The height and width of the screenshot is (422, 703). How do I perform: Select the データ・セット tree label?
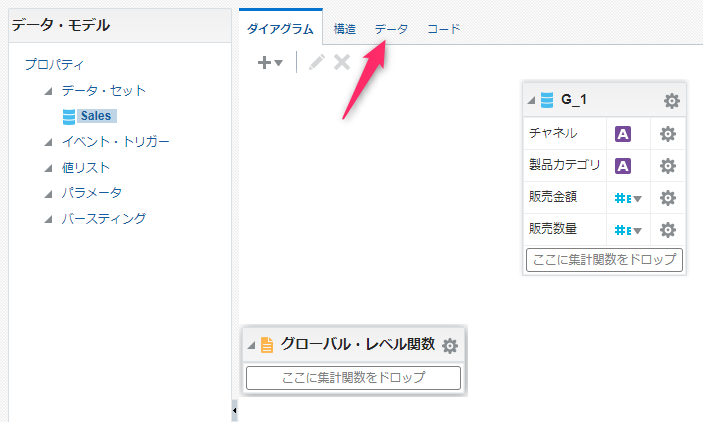pos(104,91)
